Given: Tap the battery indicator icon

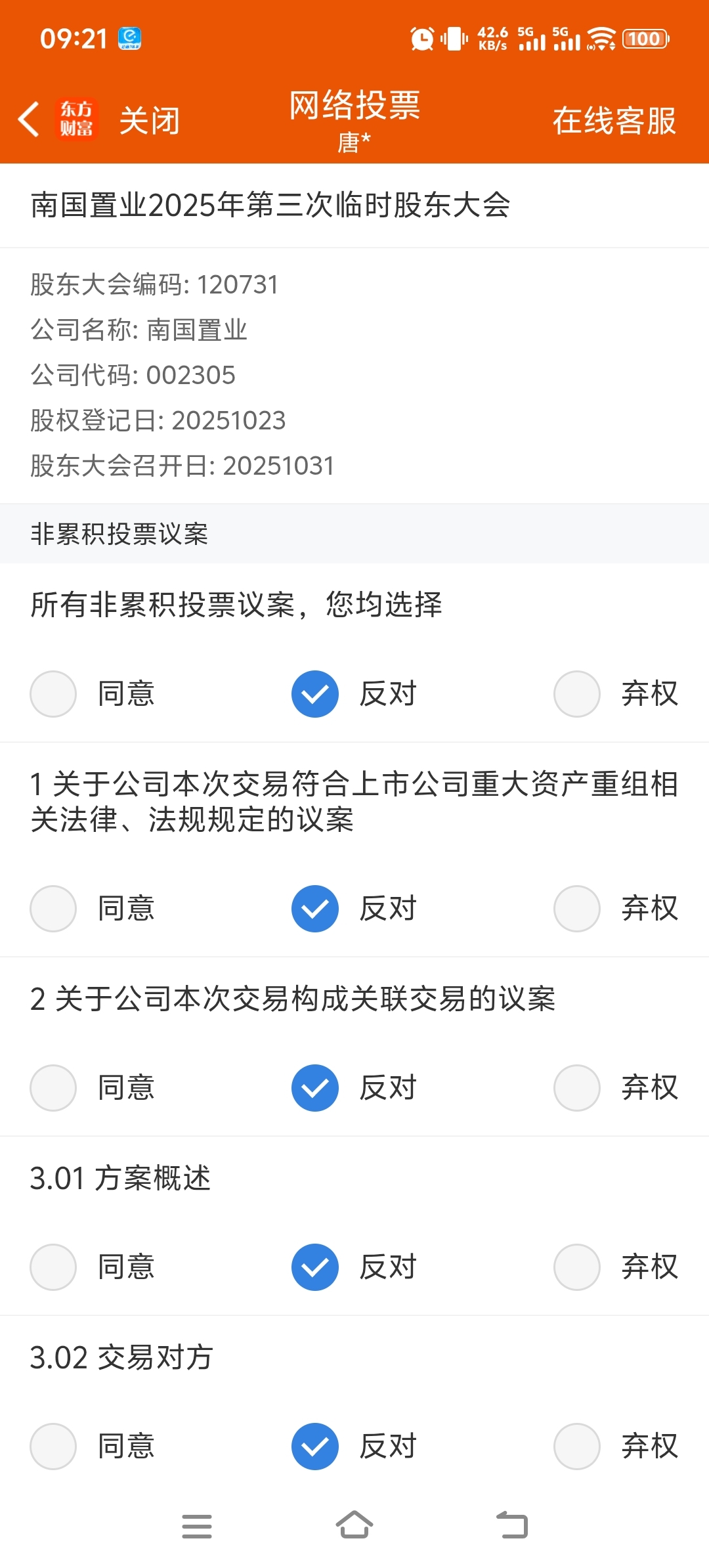Looking at the screenshot, I should [x=645, y=39].
